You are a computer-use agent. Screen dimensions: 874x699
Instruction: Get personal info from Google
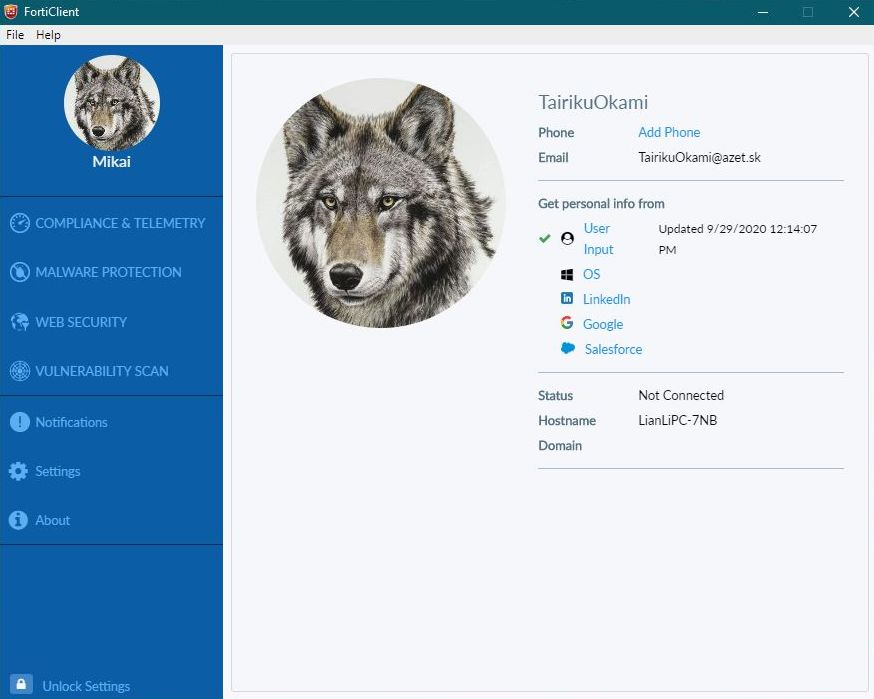[x=603, y=324]
